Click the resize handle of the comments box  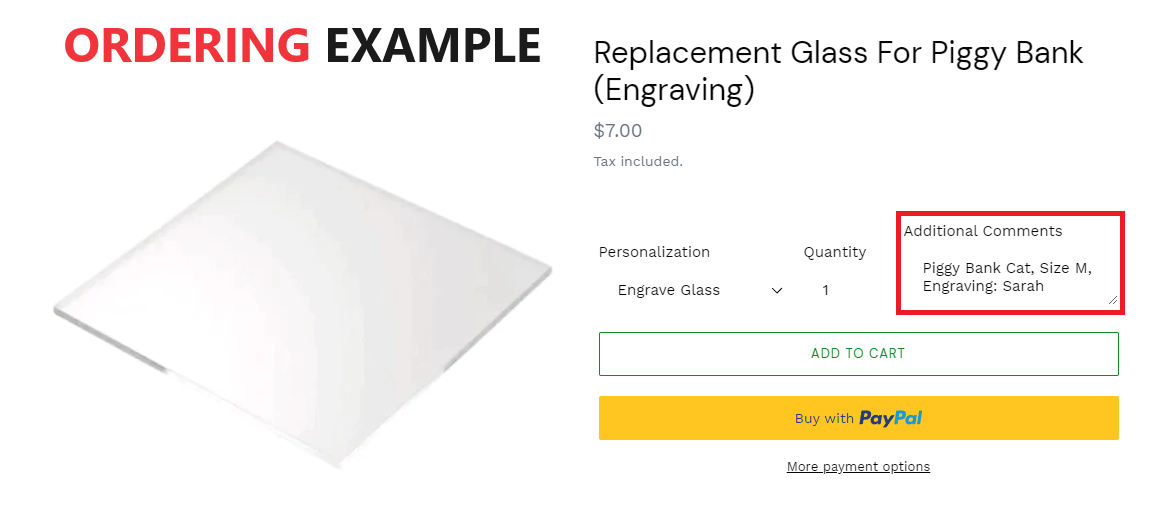[1112, 299]
